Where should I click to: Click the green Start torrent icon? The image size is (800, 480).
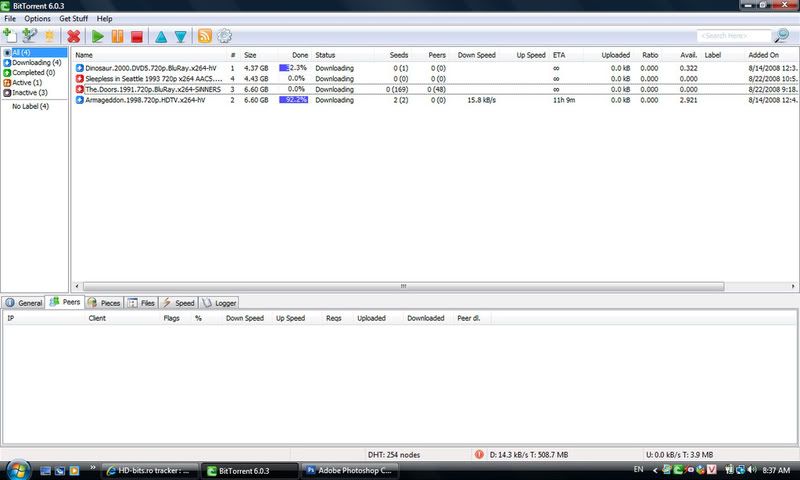(97, 36)
